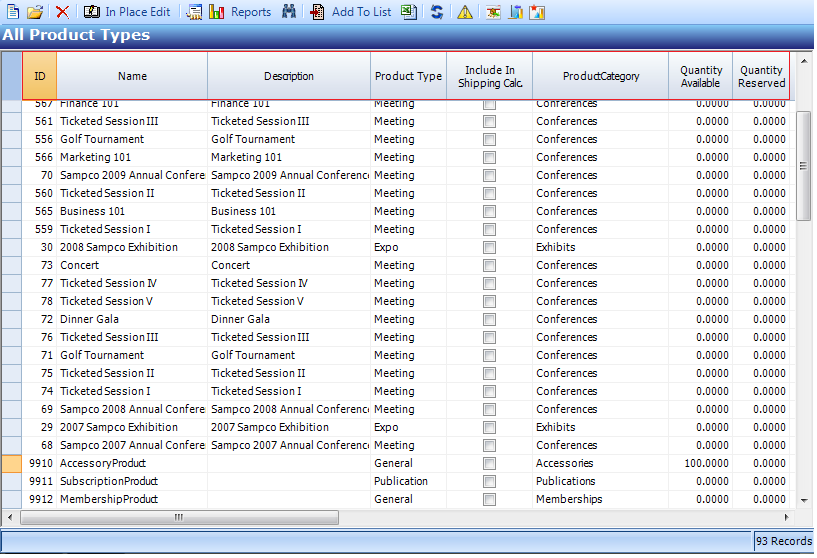Select the Business 101 name cell
The image size is (817, 558).
(x=132, y=212)
